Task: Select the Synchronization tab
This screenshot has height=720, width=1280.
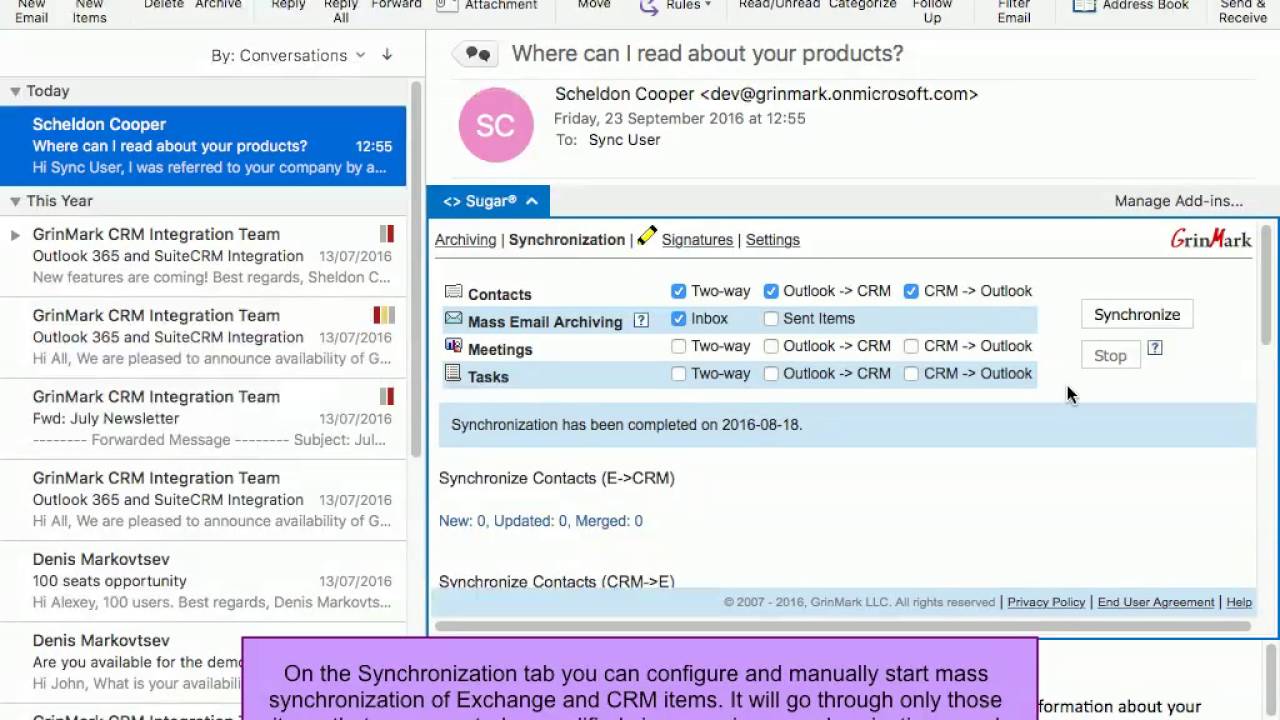Action: pos(566,240)
